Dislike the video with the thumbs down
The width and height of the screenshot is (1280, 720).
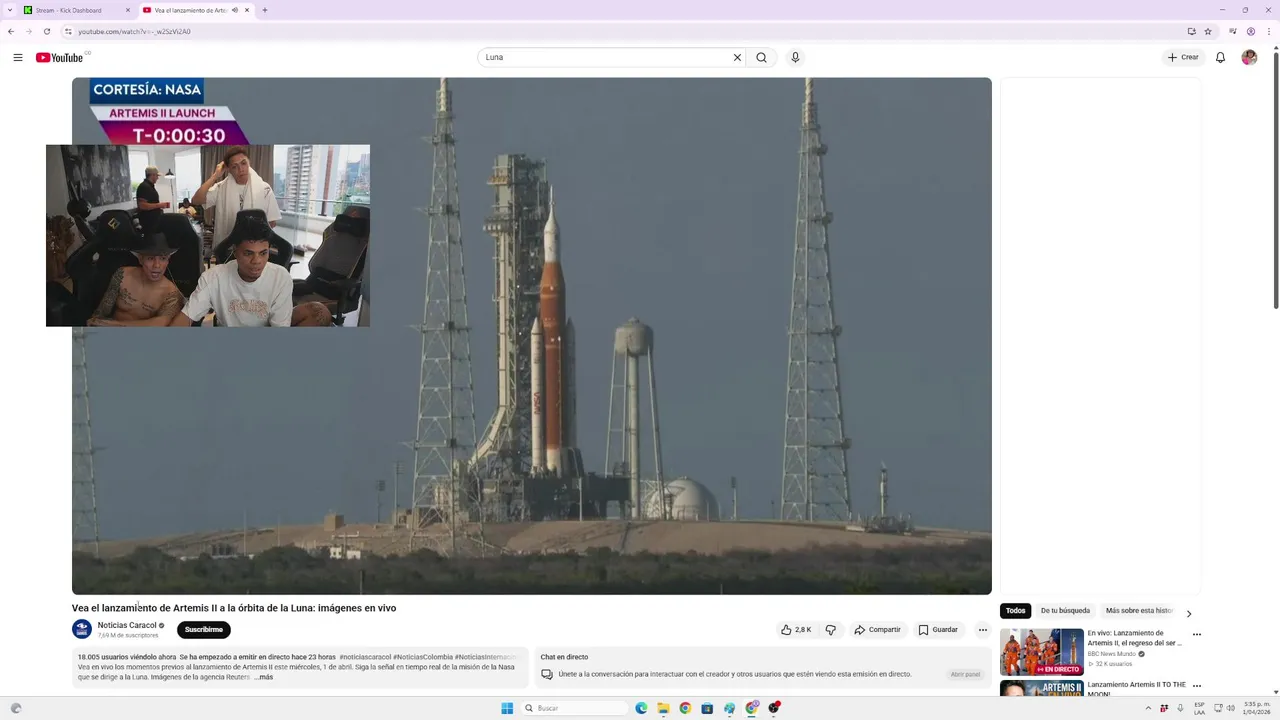click(x=830, y=630)
